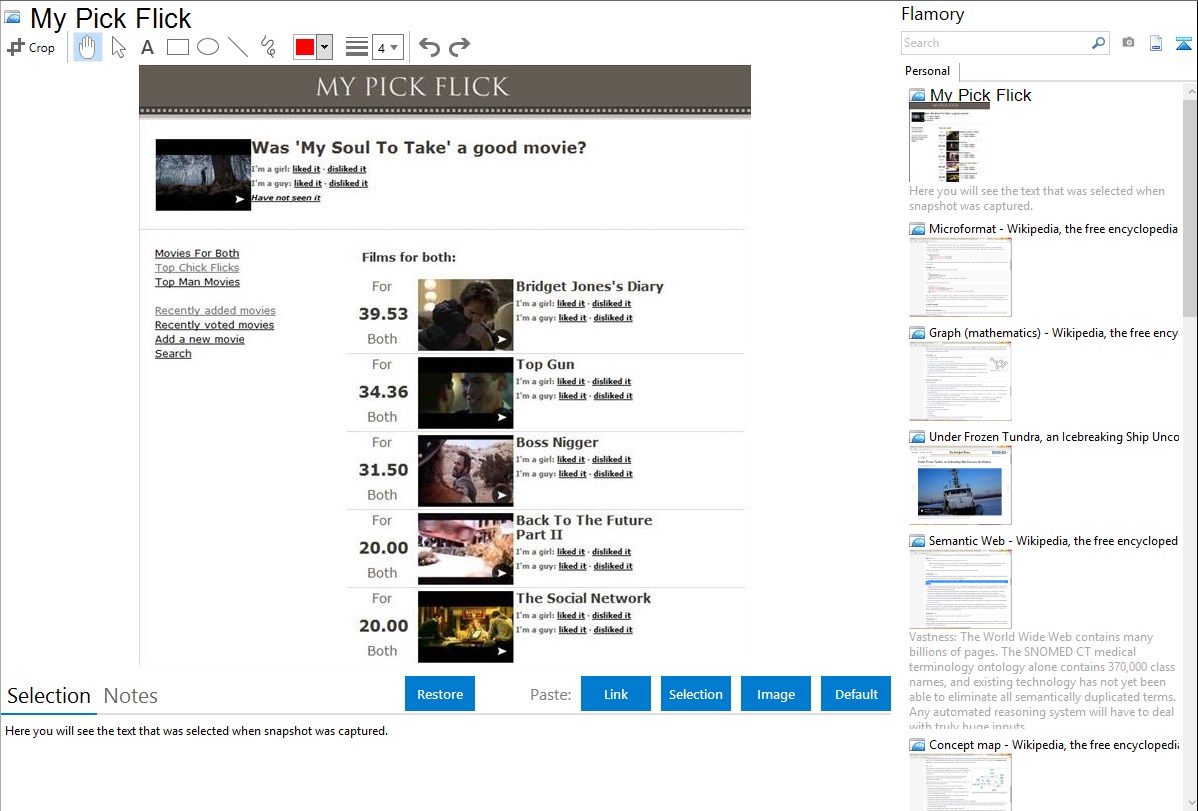This screenshot has width=1198, height=811.
Task: Click the red color swatch
Action: pyautogui.click(x=305, y=47)
